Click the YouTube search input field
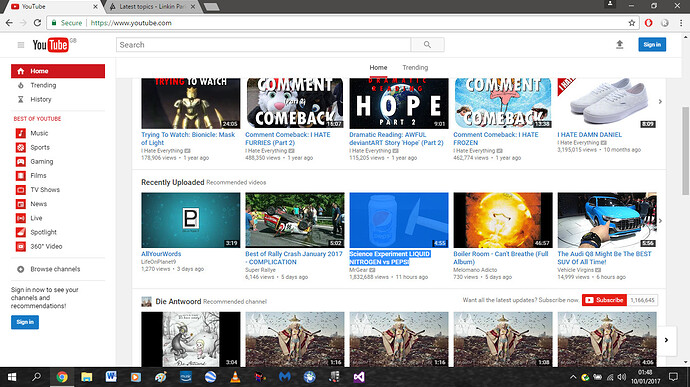The width and height of the screenshot is (690, 387). pyautogui.click(x=263, y=44)
